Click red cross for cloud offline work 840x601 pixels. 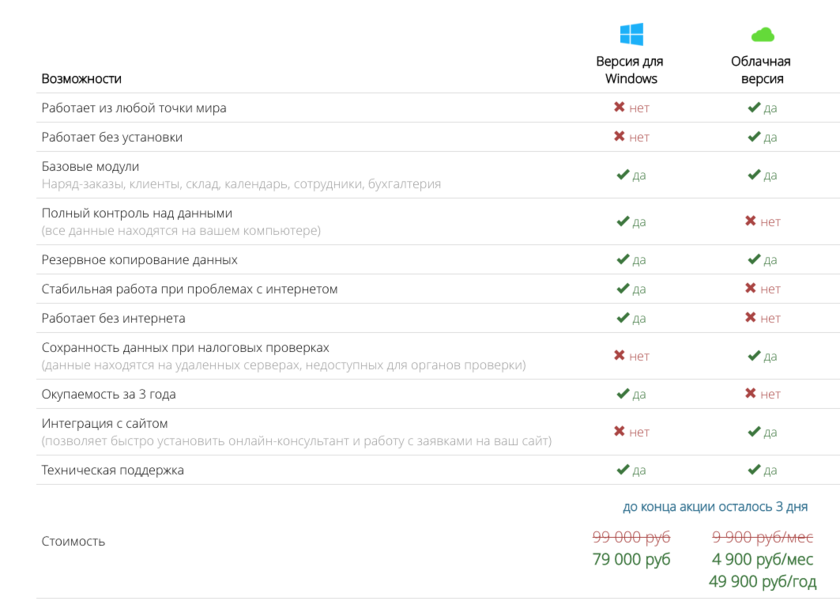[751, 319]
